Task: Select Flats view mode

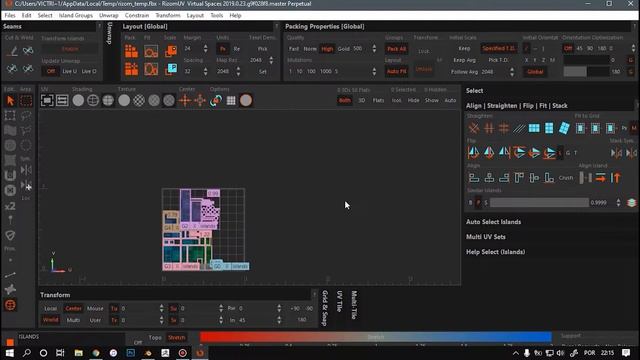Action: (378, 100)
